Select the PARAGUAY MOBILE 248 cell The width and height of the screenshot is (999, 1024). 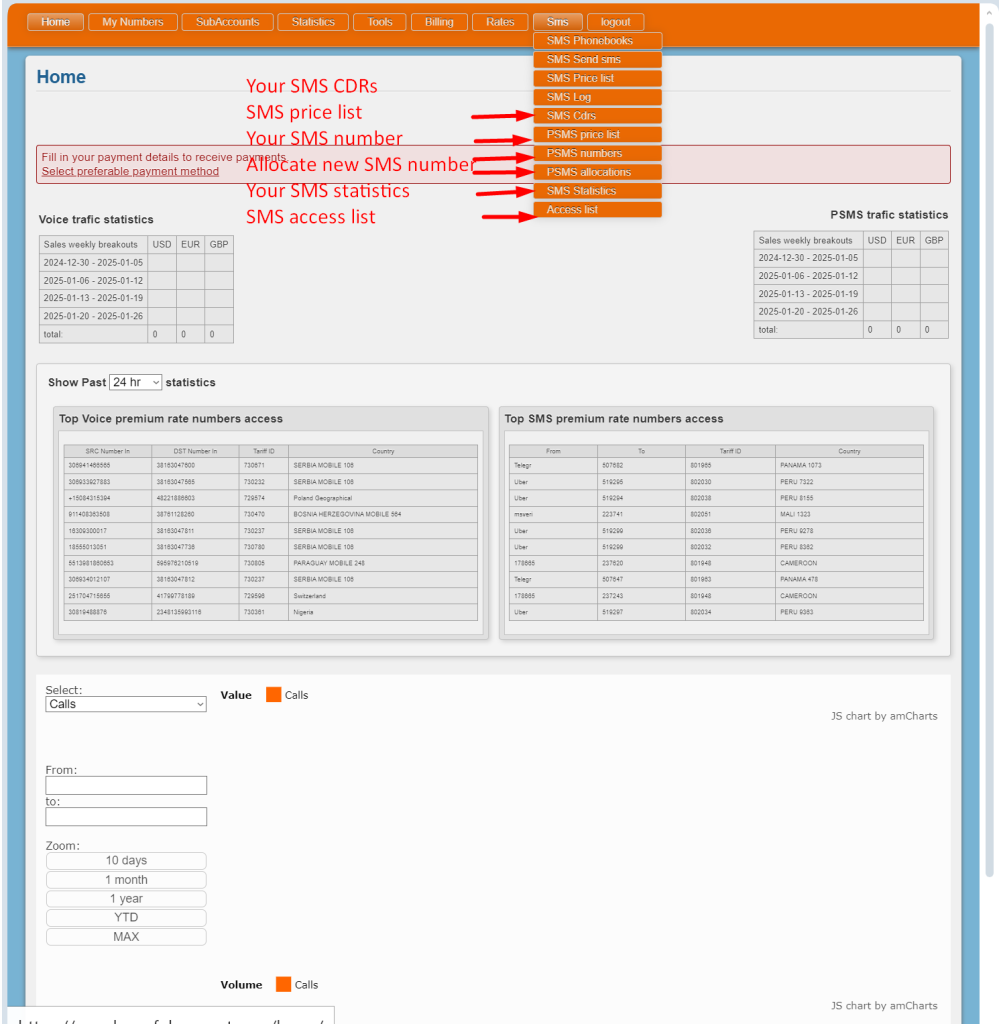point(383,563)
